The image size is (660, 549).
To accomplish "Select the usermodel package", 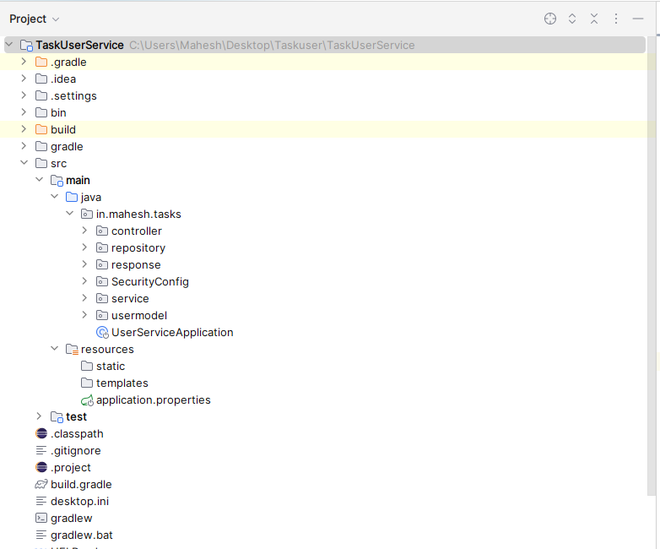I will tap(139, 315).
